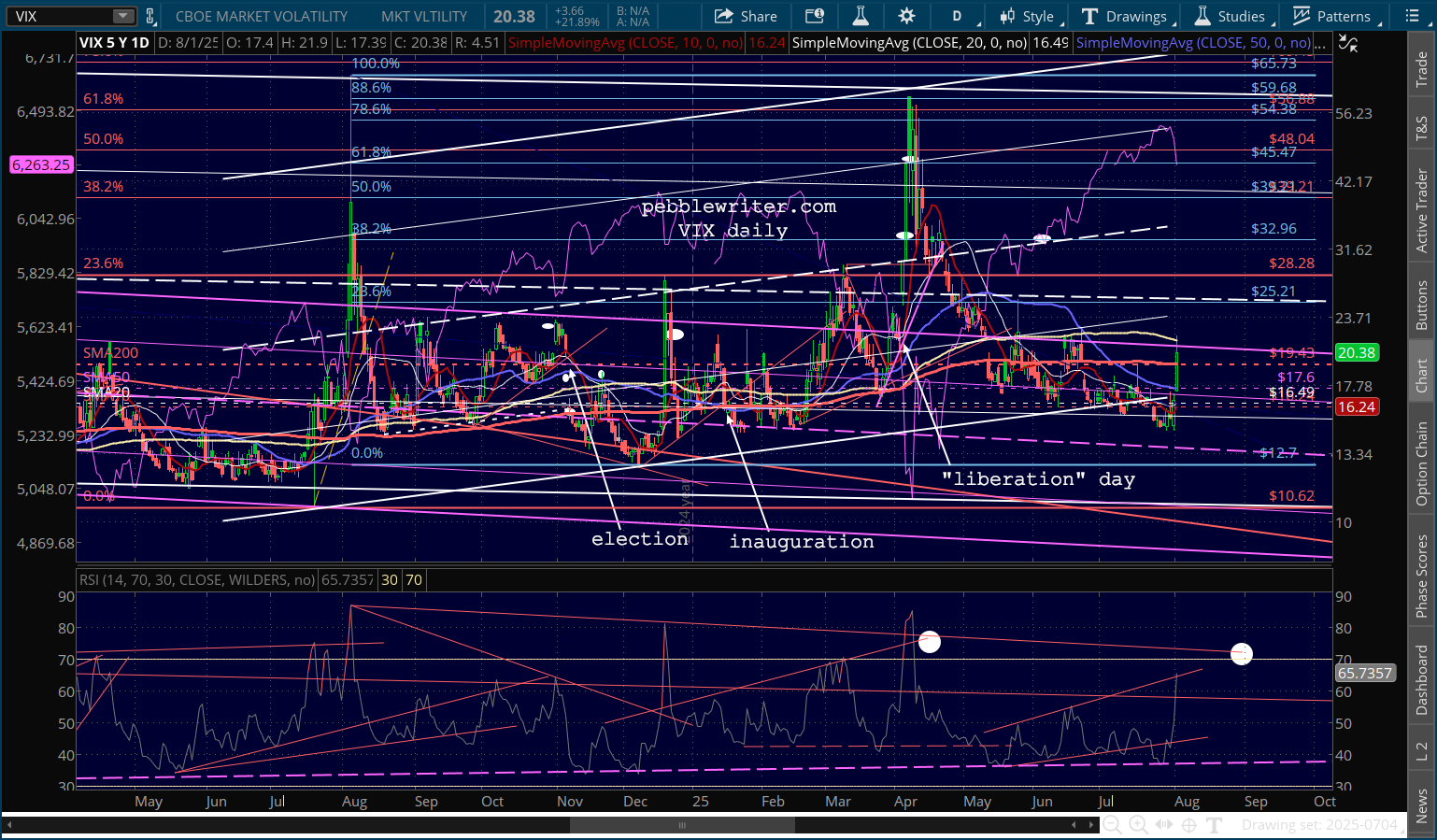Open chart settings gear

(906, 16)
